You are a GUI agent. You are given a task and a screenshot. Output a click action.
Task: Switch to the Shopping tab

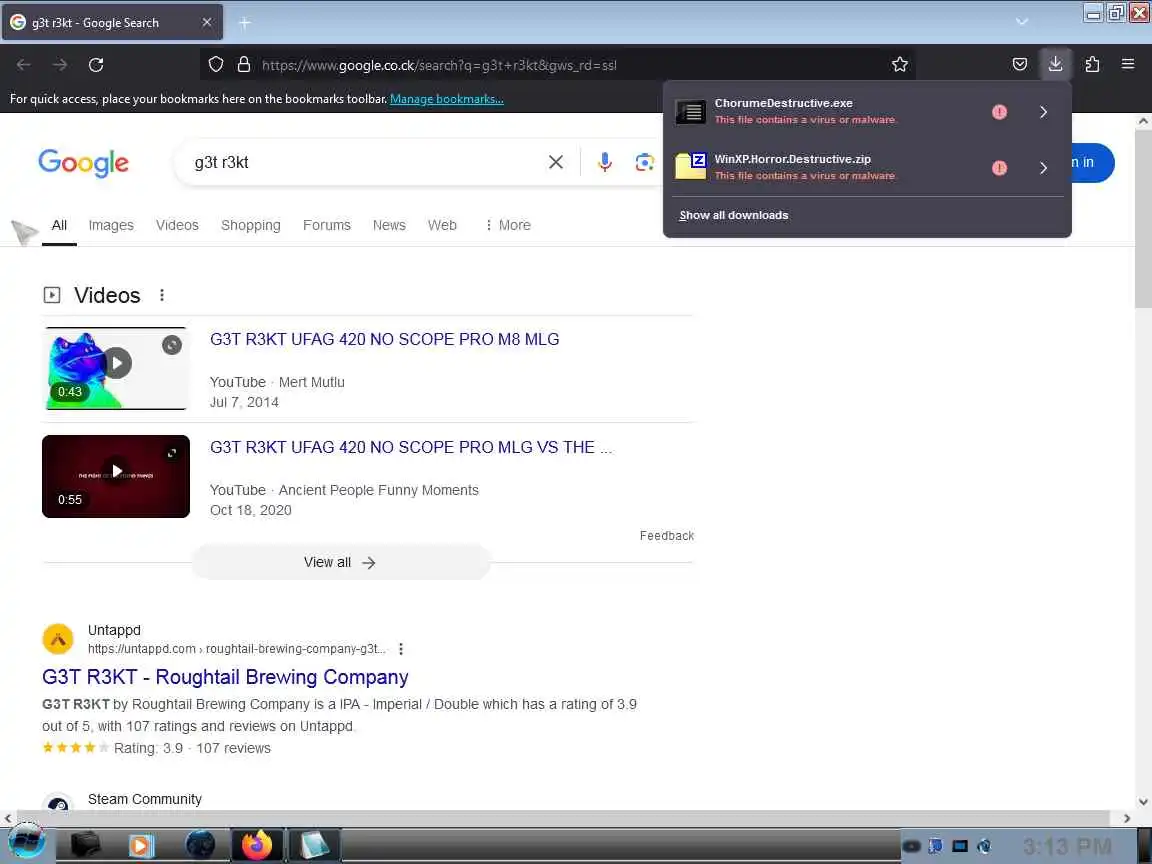(251, 225)
